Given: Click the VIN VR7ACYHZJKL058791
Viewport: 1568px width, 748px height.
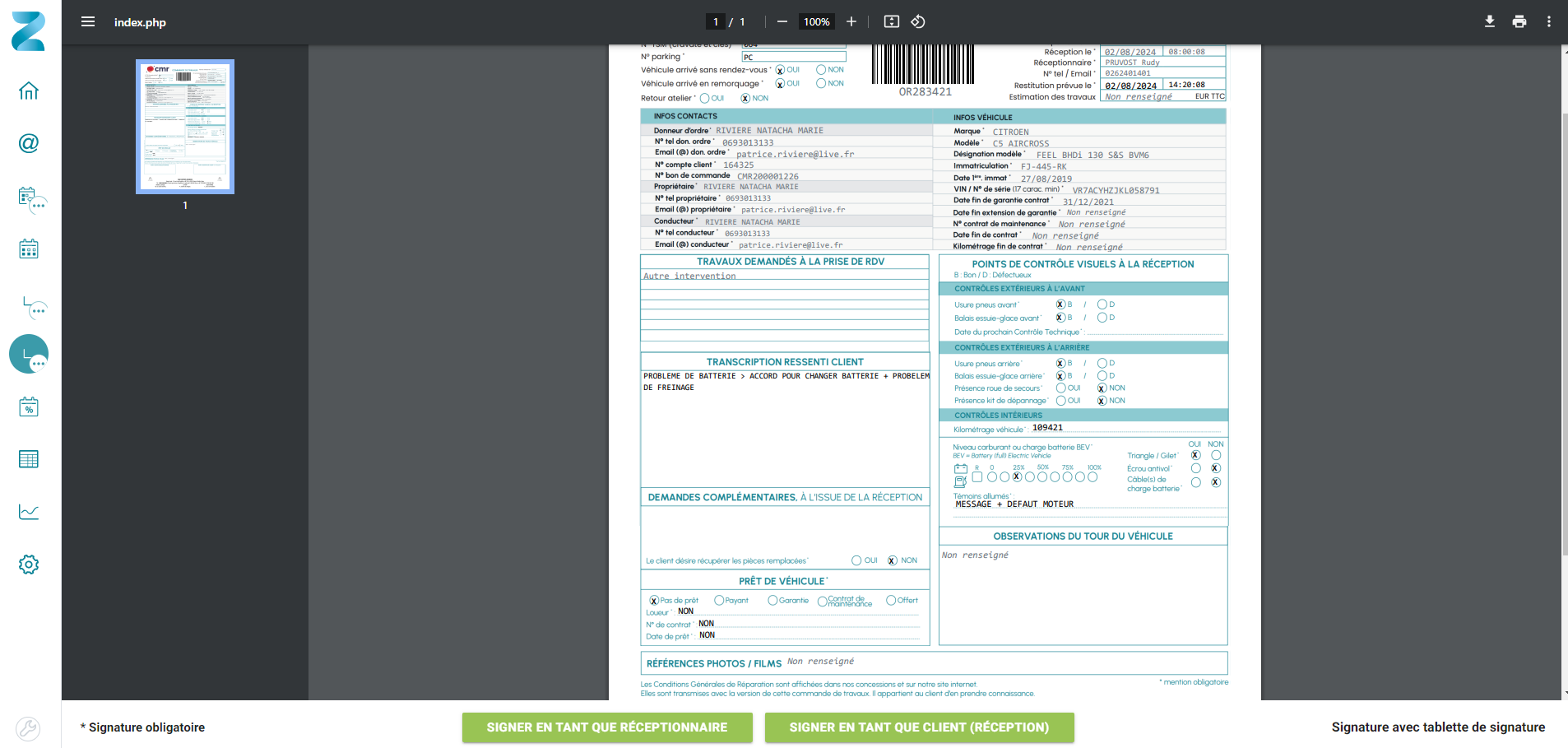Looking at the screenshot, I should 1116,190.
